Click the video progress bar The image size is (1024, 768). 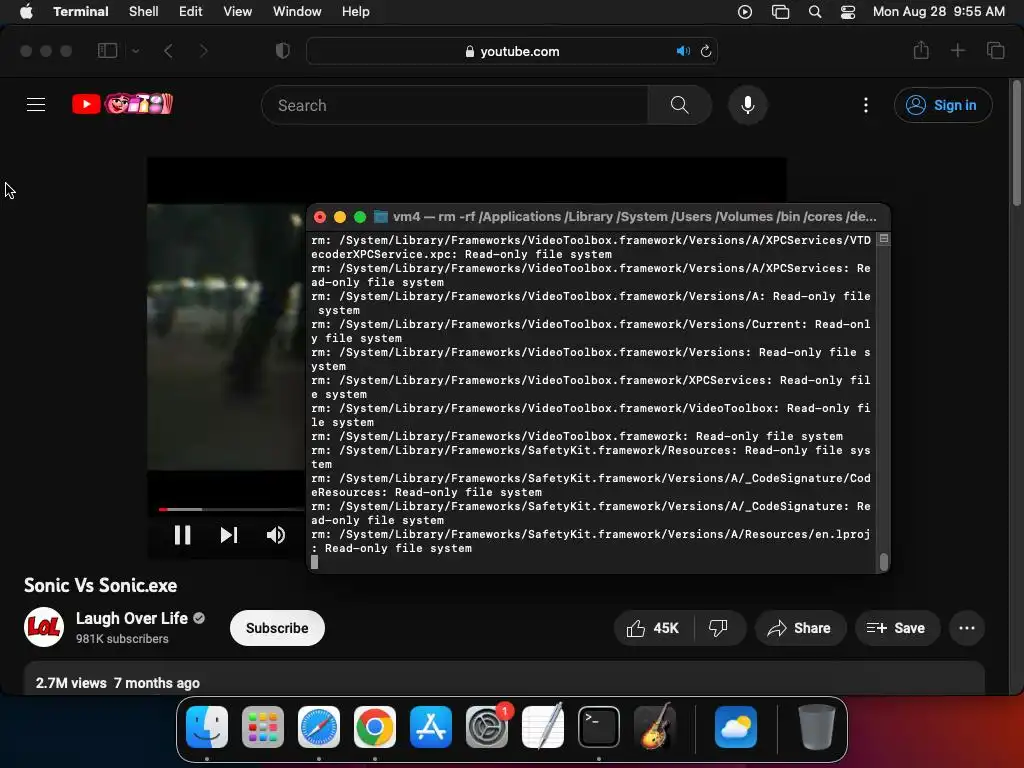pos(232,509)
